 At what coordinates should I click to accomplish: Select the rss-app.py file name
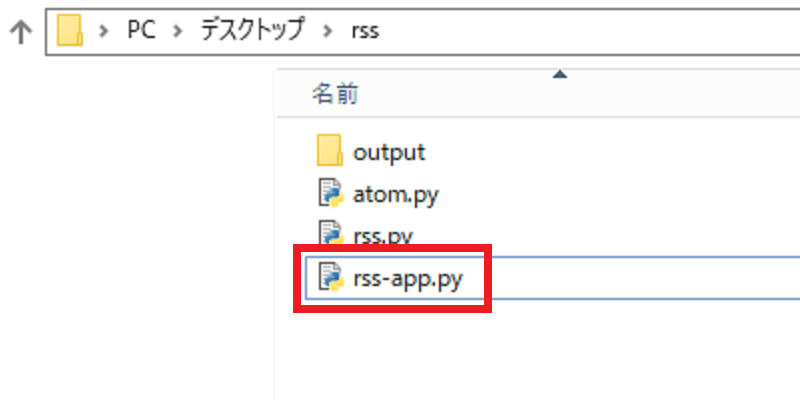point(408,279)
